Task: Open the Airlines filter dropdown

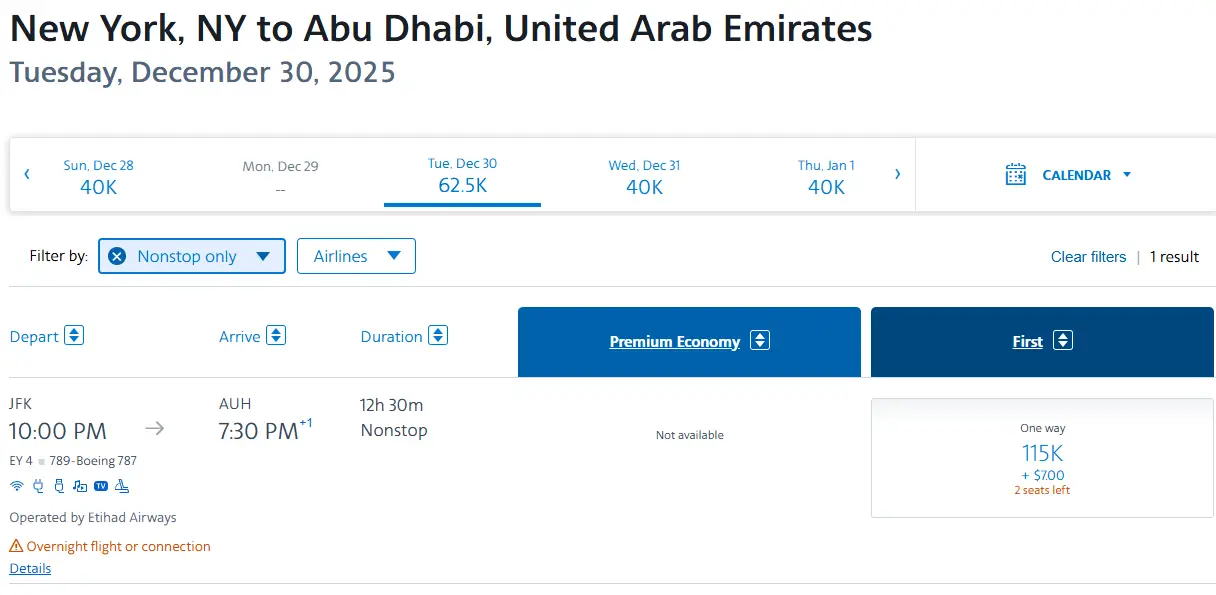Action: tap(356, 256)
